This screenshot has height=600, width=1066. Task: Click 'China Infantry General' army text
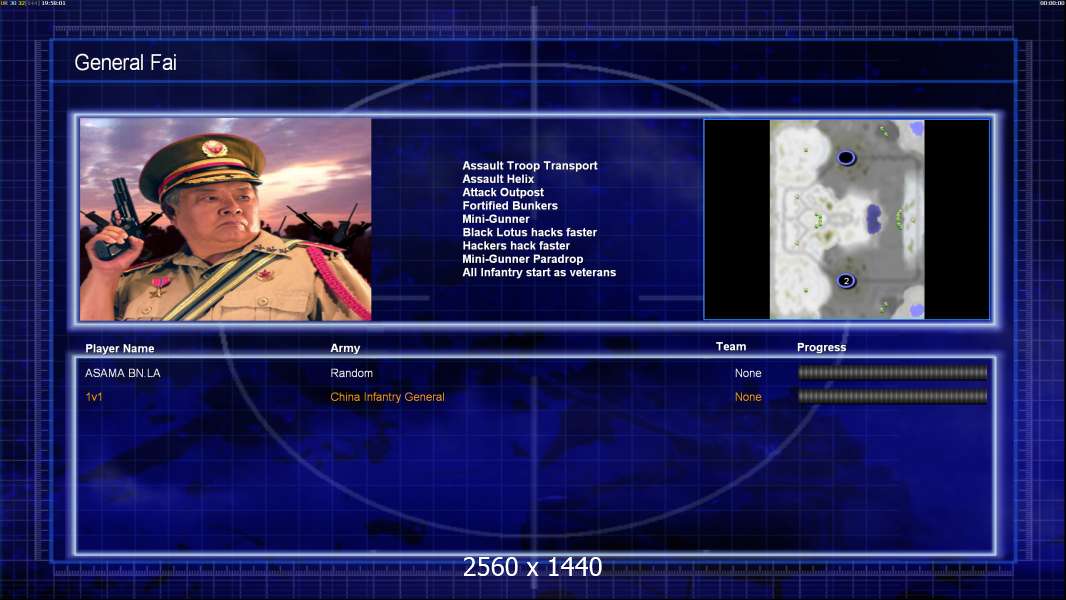[x=387, y=396]
